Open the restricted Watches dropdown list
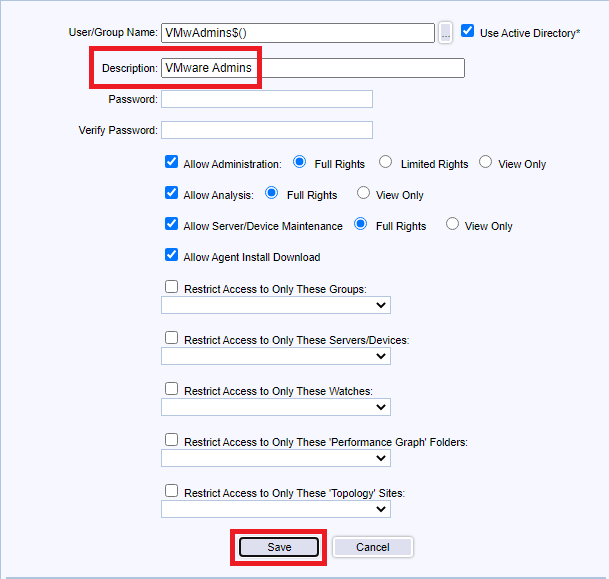The height and width of the screenshot is (579, 609). pos(275,407)
